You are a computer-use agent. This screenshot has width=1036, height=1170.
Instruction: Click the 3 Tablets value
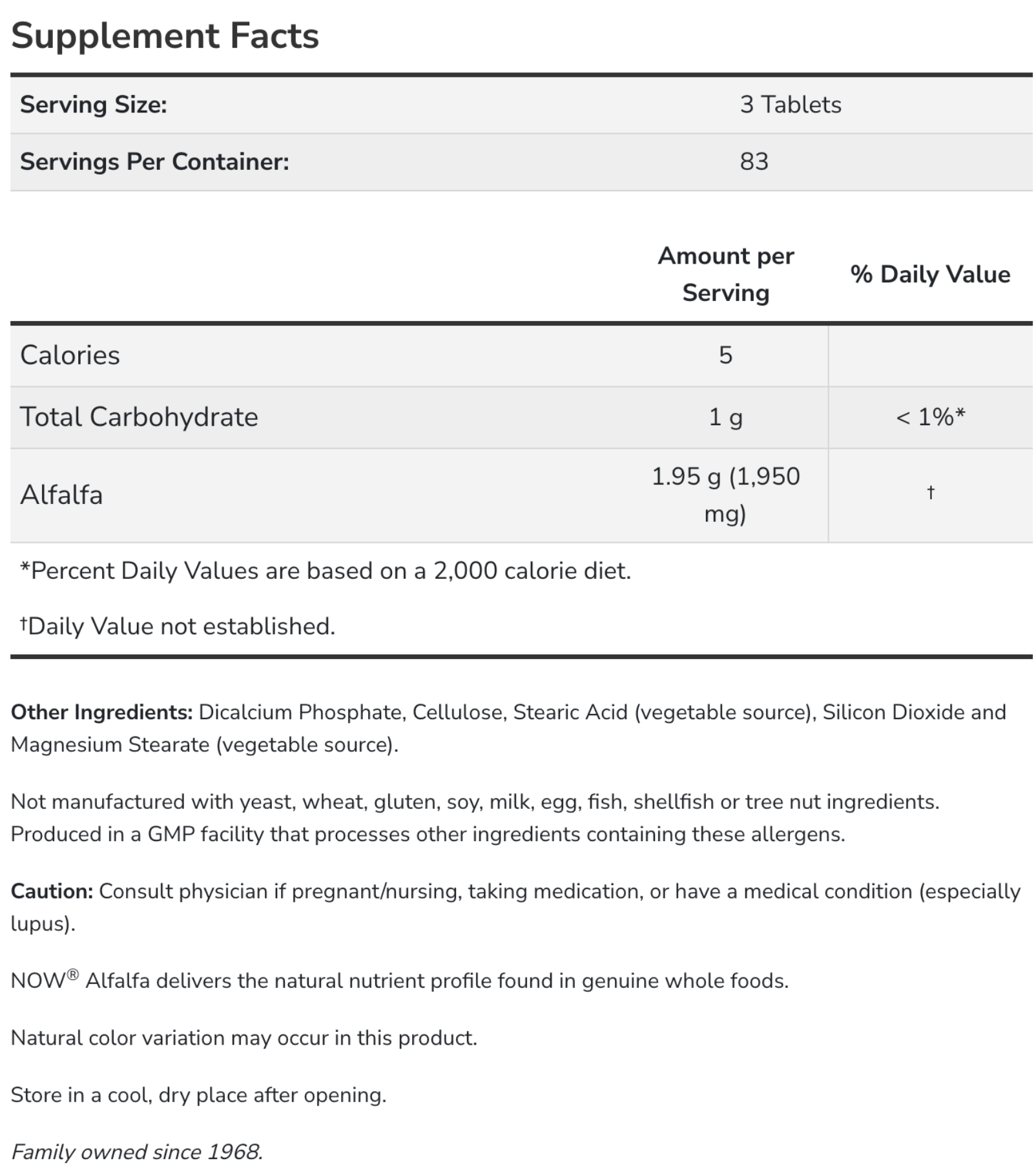tap(791, 105)
